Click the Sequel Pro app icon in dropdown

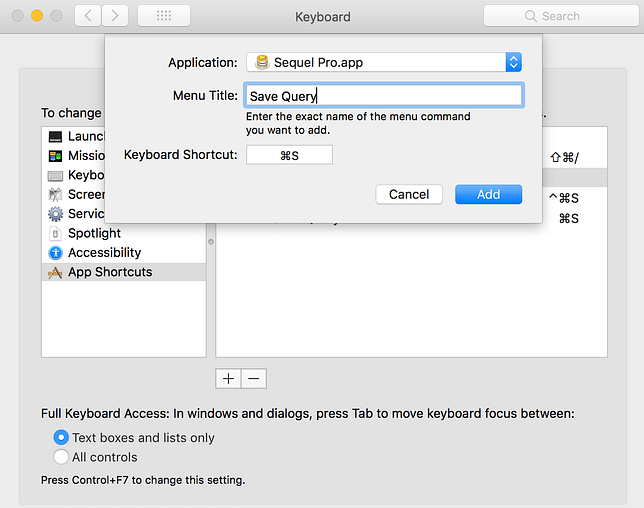click(262, 62)
